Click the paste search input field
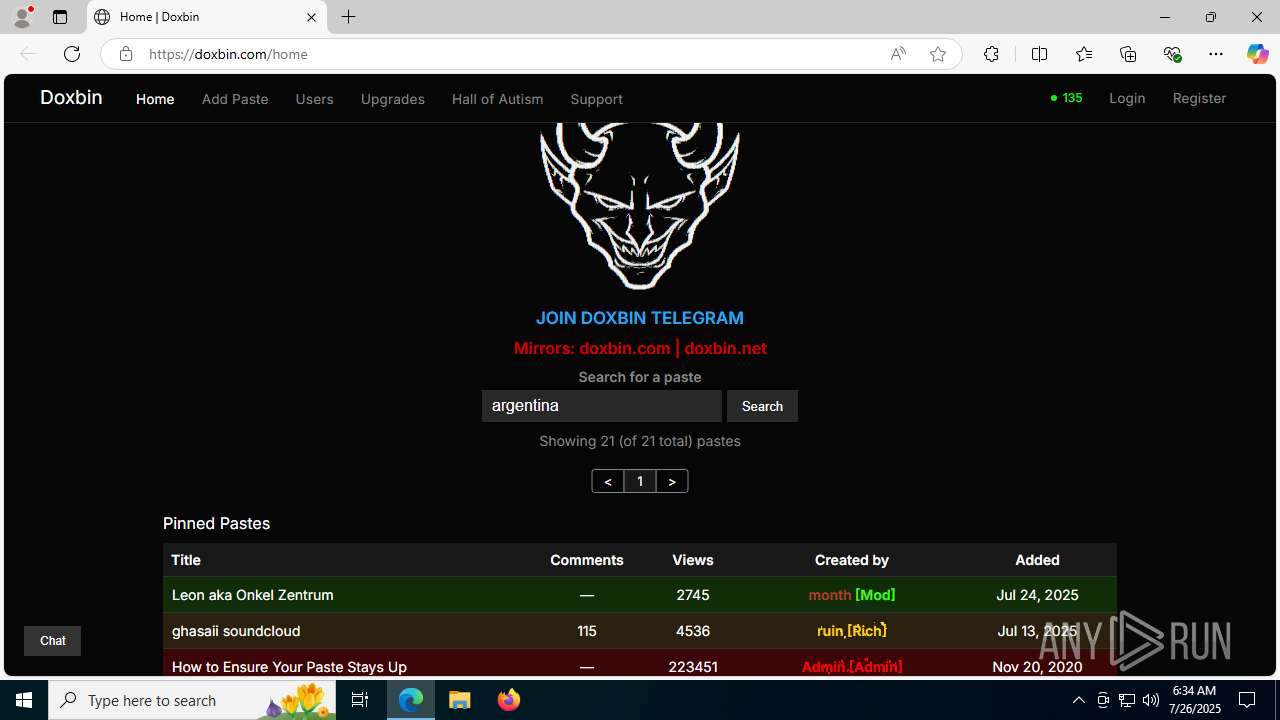Image resolution: width=1280 pixels, height=720 pixels. [601, 406]
